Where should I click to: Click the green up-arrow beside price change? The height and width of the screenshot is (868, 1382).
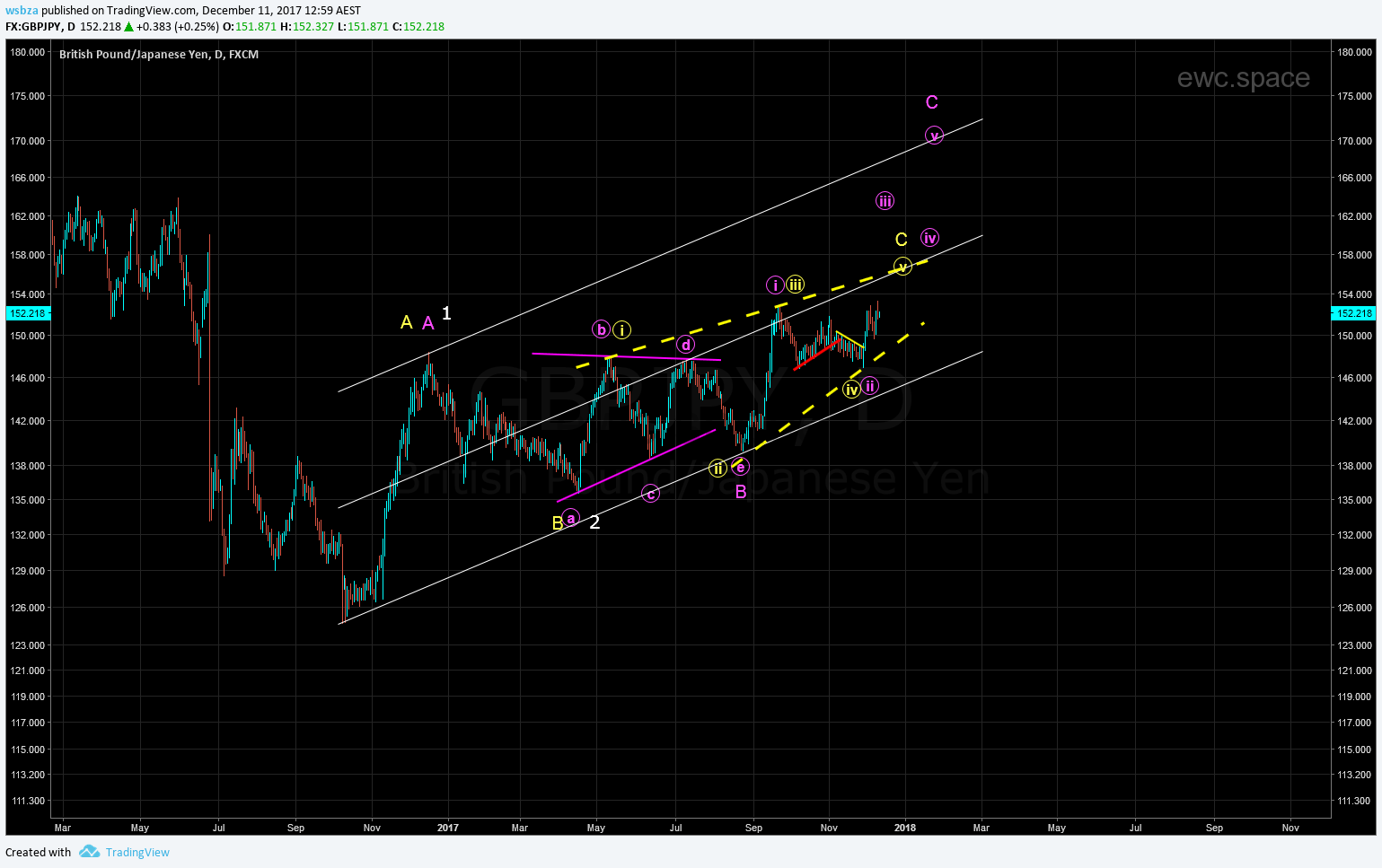(x=129, y=27)
